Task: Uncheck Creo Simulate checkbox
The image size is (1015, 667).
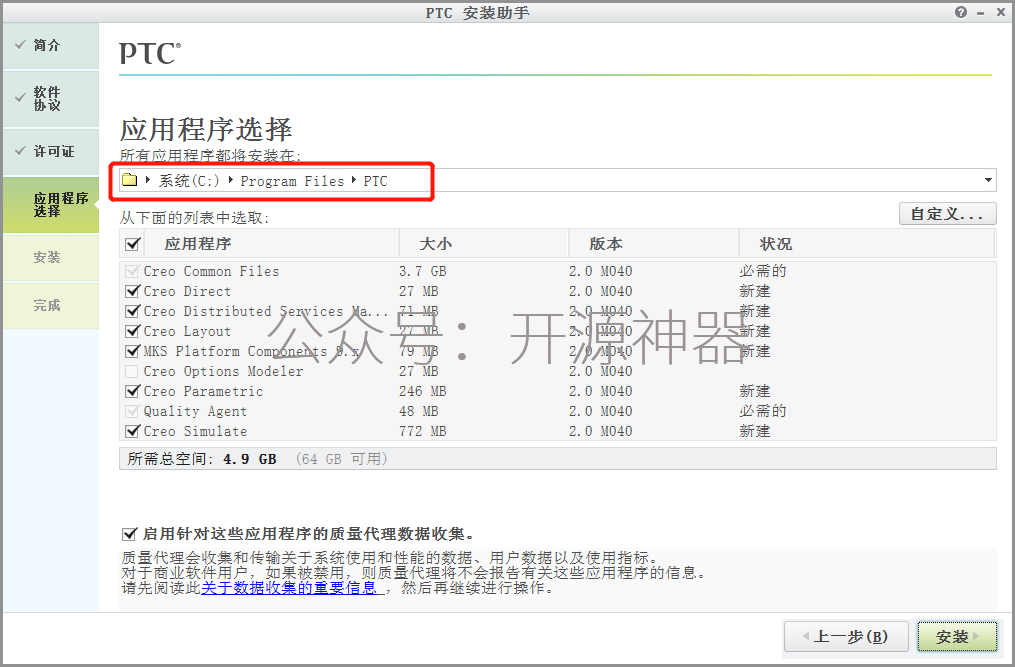Action: pos(132,431)
